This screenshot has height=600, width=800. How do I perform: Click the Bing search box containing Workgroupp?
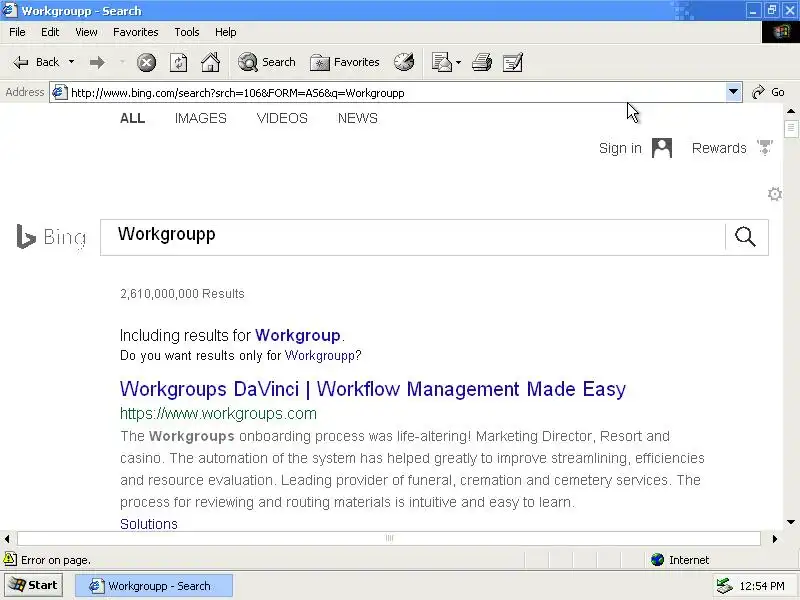click(x=412, y=237)
